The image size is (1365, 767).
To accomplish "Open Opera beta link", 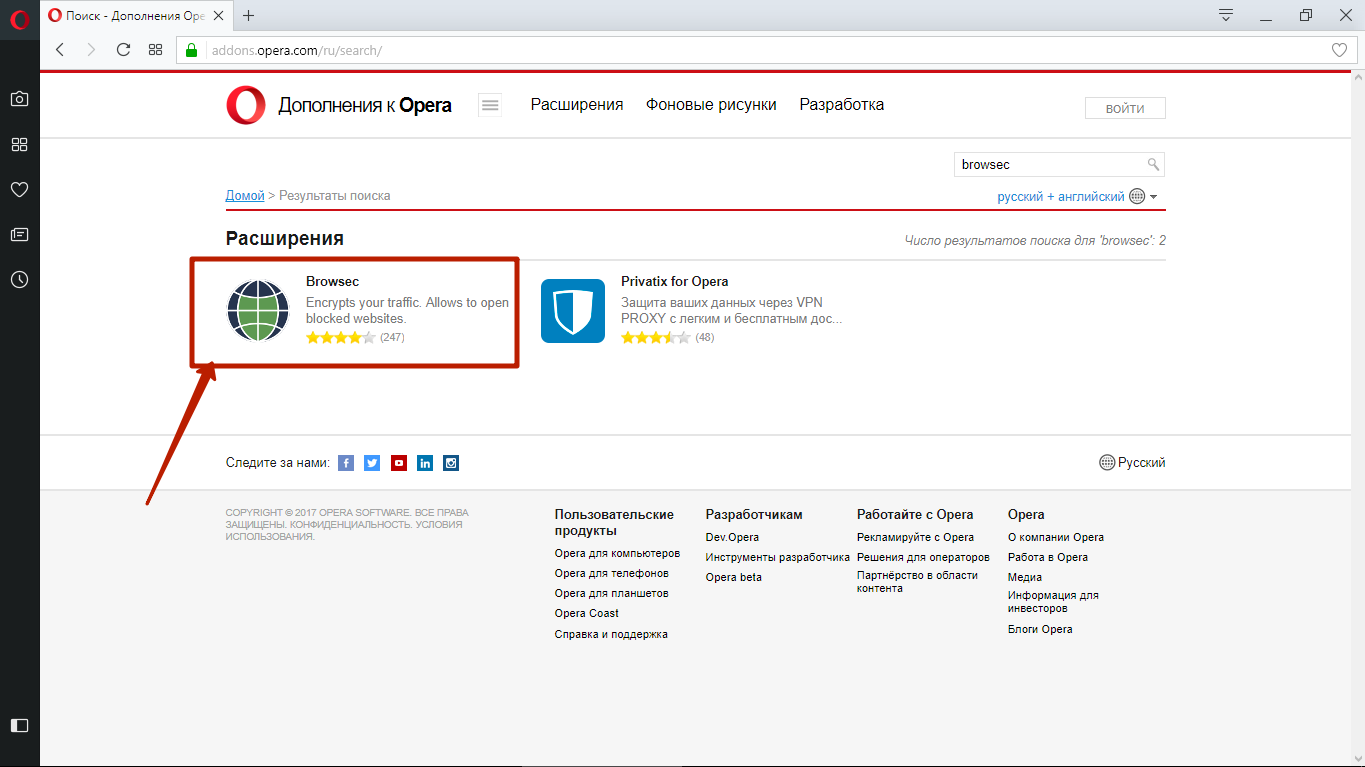I will (734, 578).
